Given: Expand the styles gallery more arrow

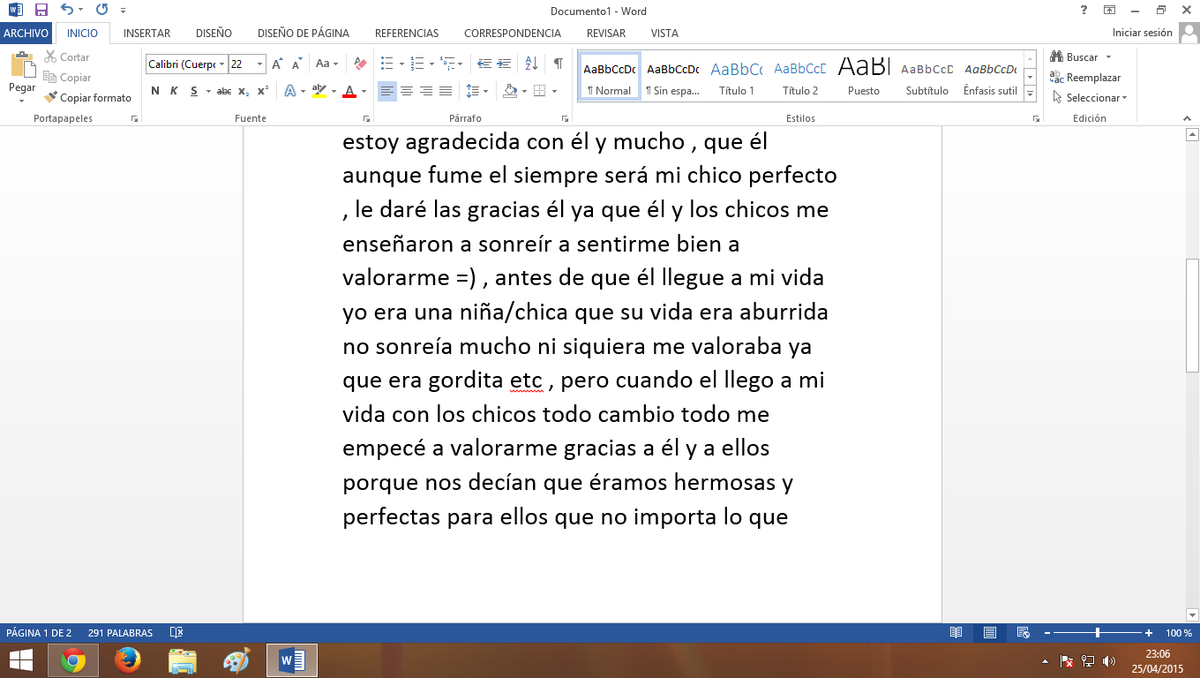Looking at the screenshot, I should pos(1030,94).
